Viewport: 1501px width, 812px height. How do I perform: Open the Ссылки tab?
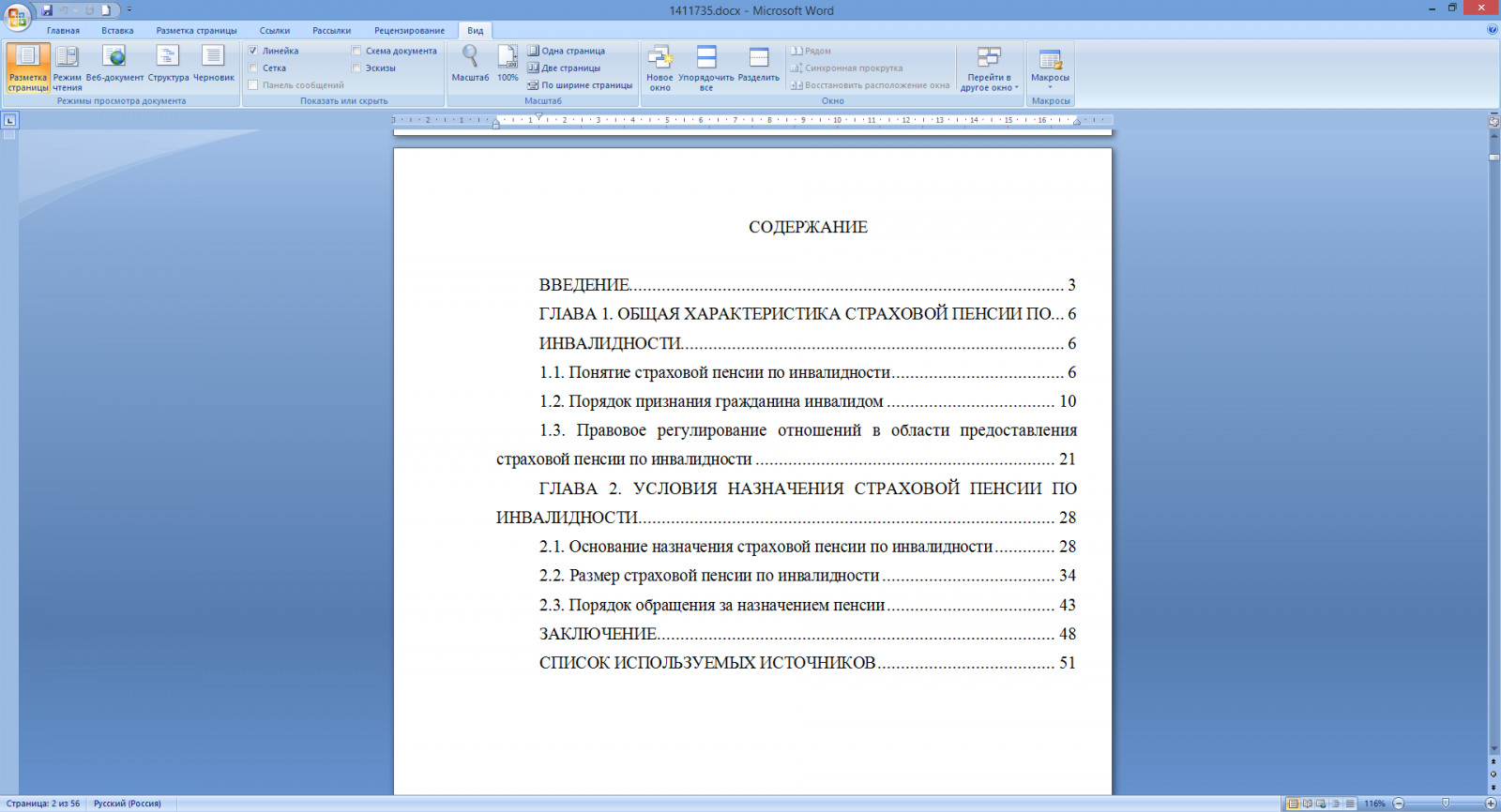pyautogui.click(x=275, y=30)
